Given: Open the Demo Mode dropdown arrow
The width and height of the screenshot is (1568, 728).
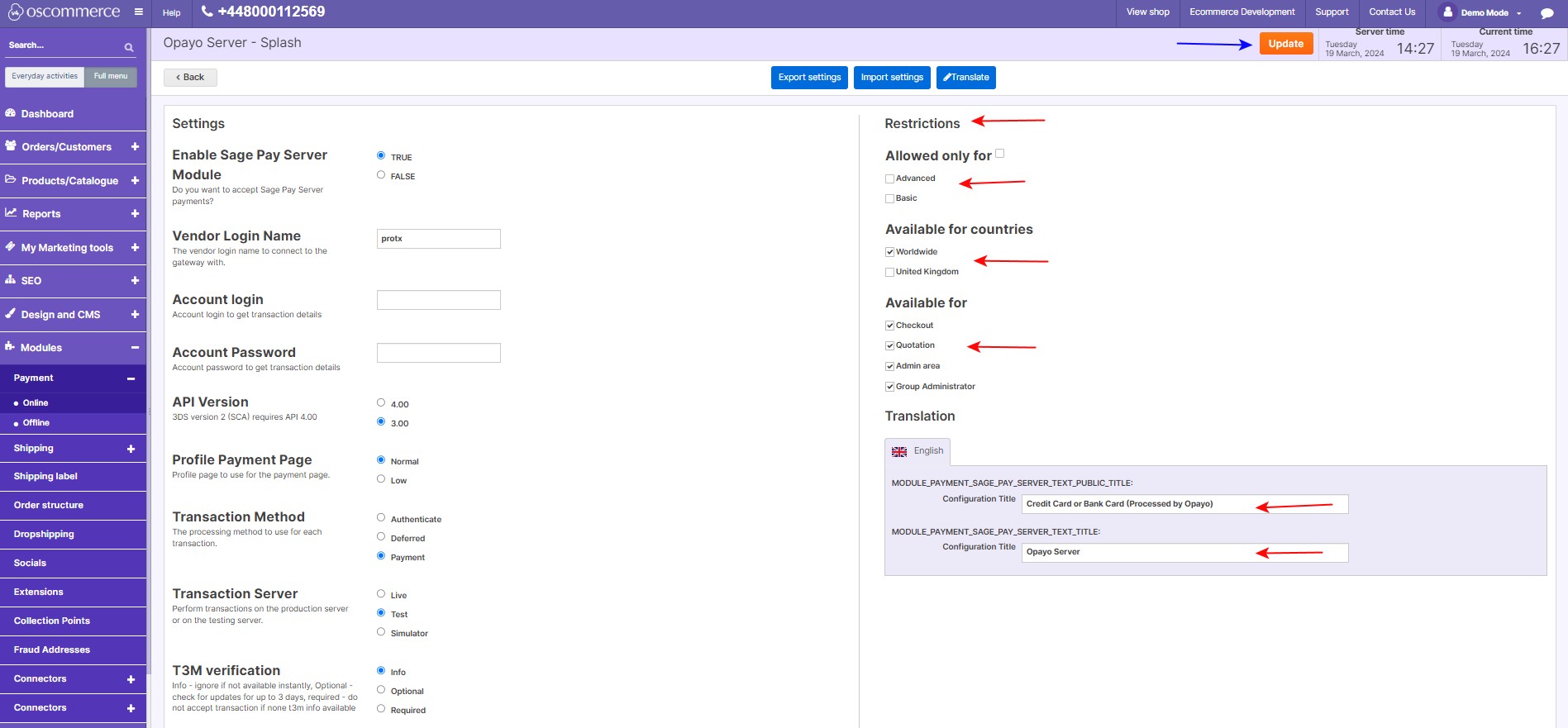Looking at the screenshot, I should pyautogui.click(x=1518, y=13).
